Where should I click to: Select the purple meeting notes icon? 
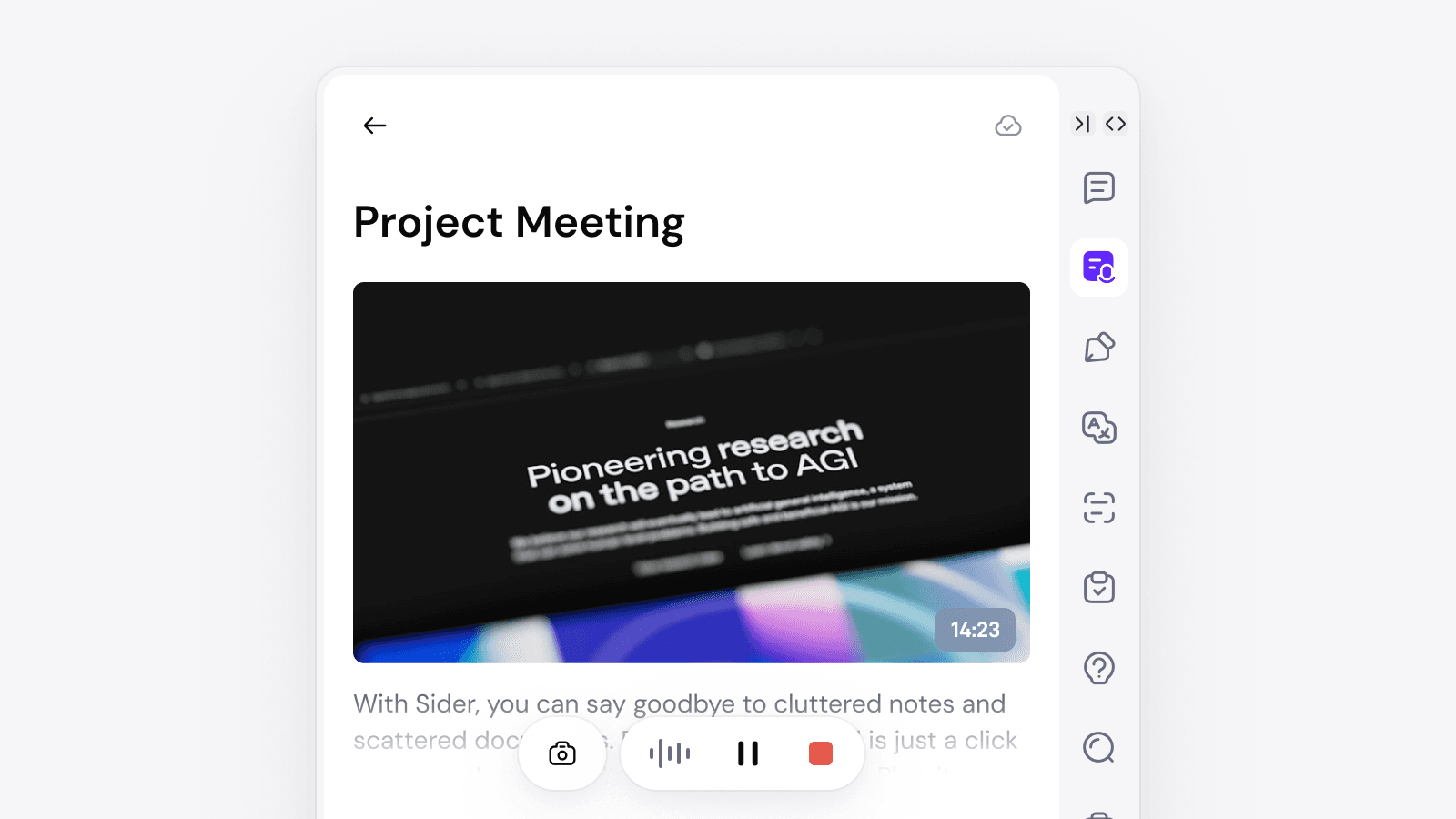point(1099,268)
